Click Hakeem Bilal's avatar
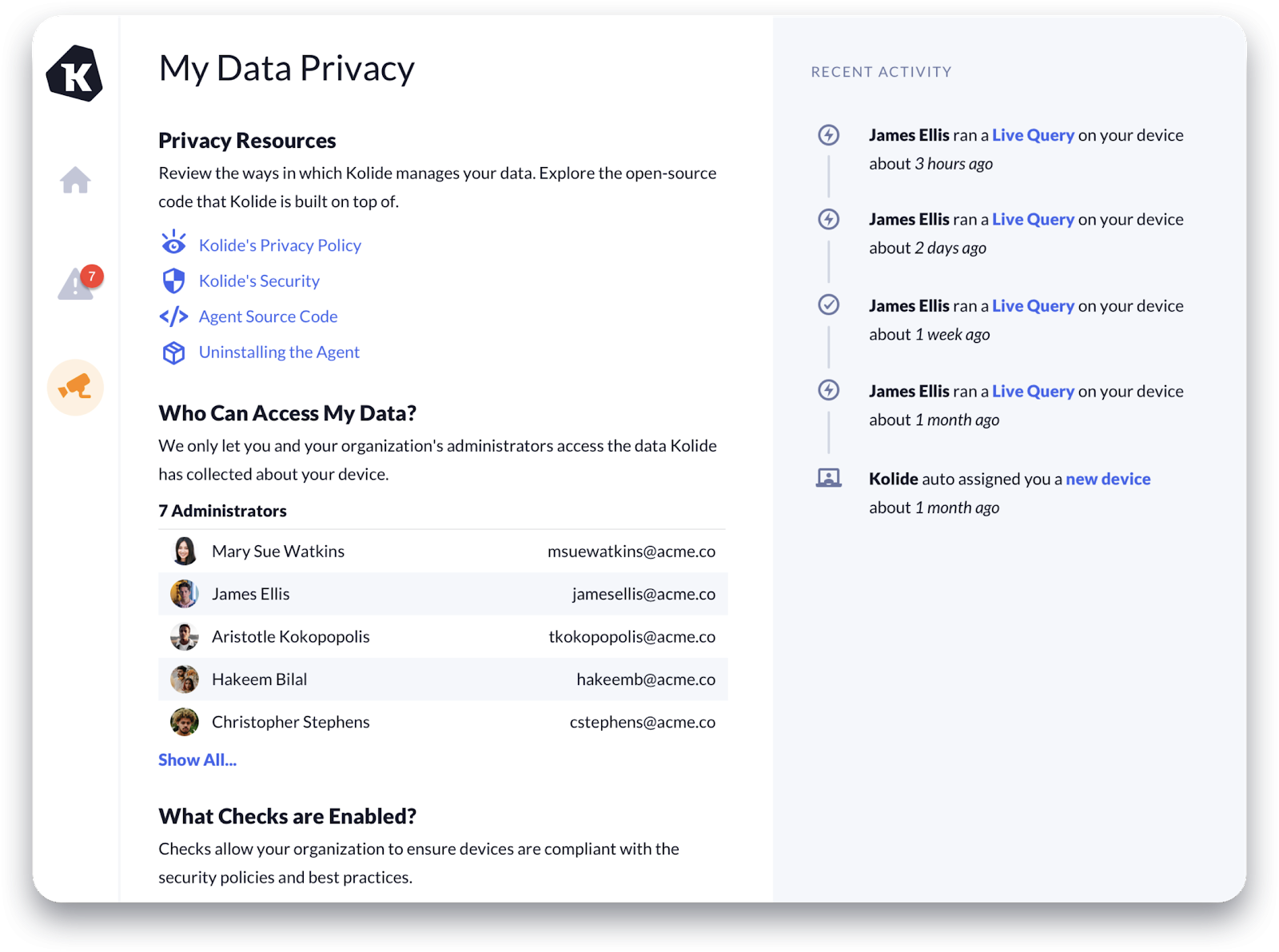This screenshot has width=1279, height=952. click(x=185, y=679)
